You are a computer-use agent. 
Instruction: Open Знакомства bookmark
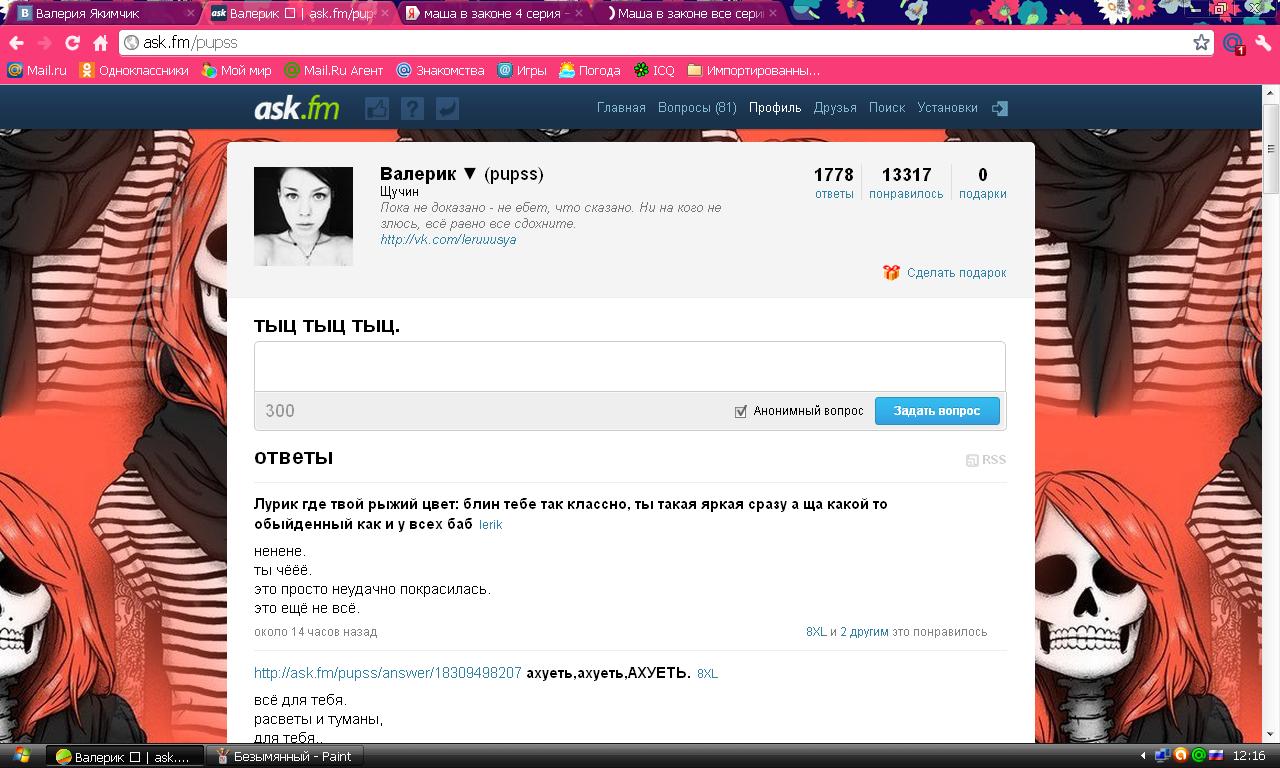pyautogui.click(x=440, y=70)
